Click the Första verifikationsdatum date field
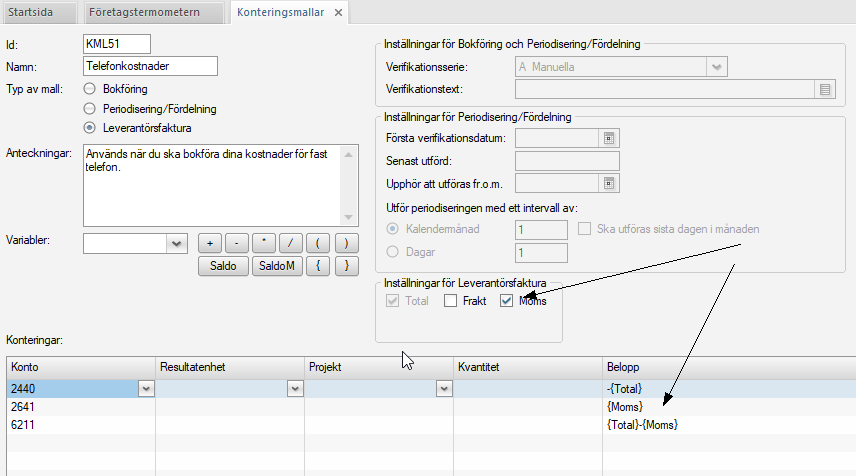 click(x=557, y=139)
